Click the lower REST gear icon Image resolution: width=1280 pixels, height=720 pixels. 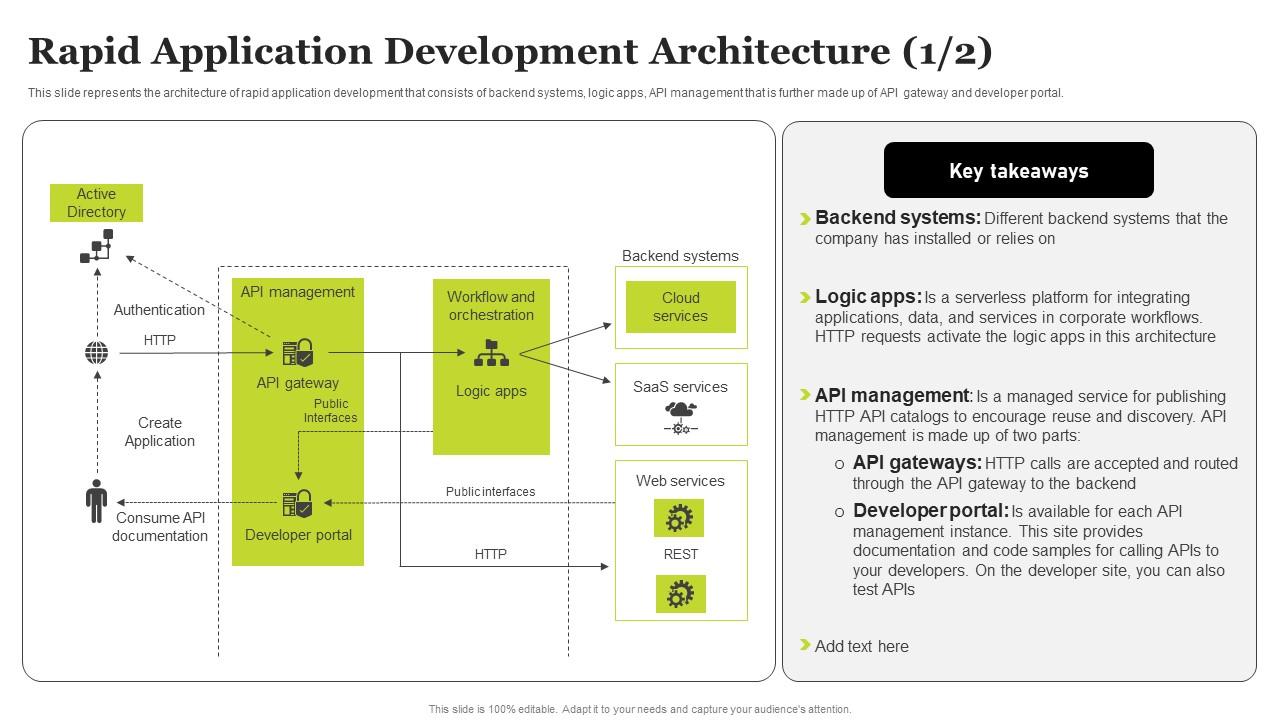pos(680,594)
